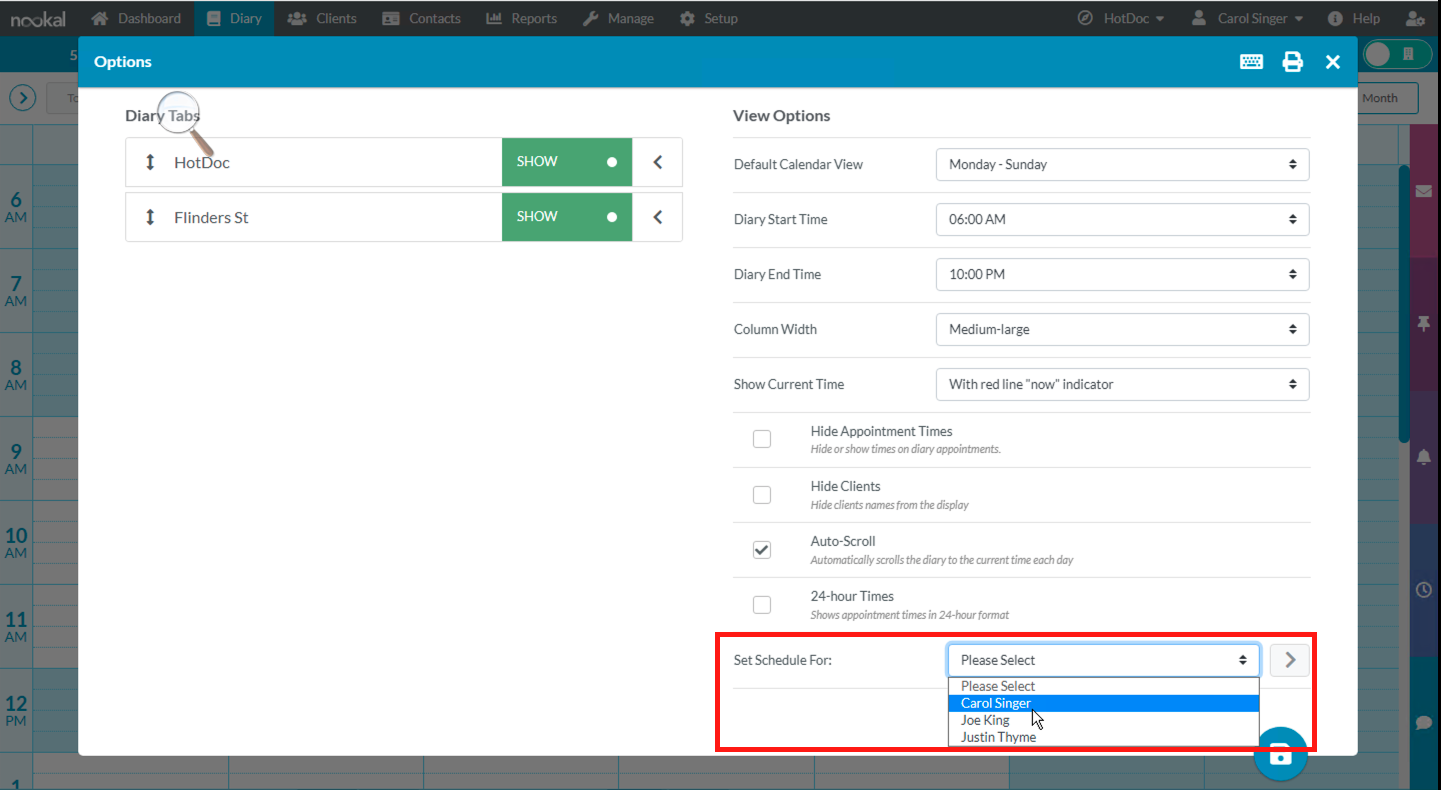Image resolution: width=1441 pixels, height=790 pixels.
Task: Open HotDoc location dropdown in top bar
Action: (1121, 18)
